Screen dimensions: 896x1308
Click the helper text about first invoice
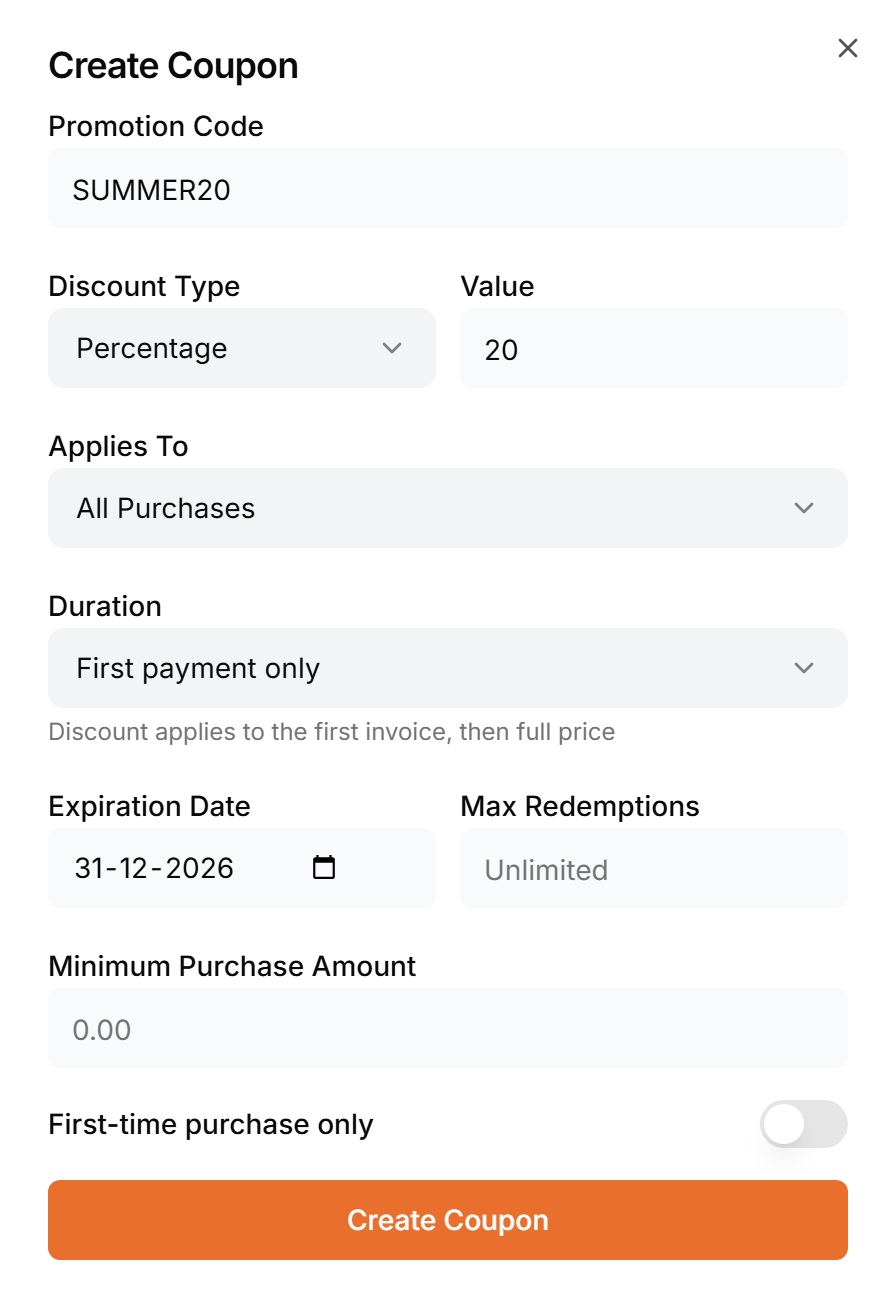(331, 732)
